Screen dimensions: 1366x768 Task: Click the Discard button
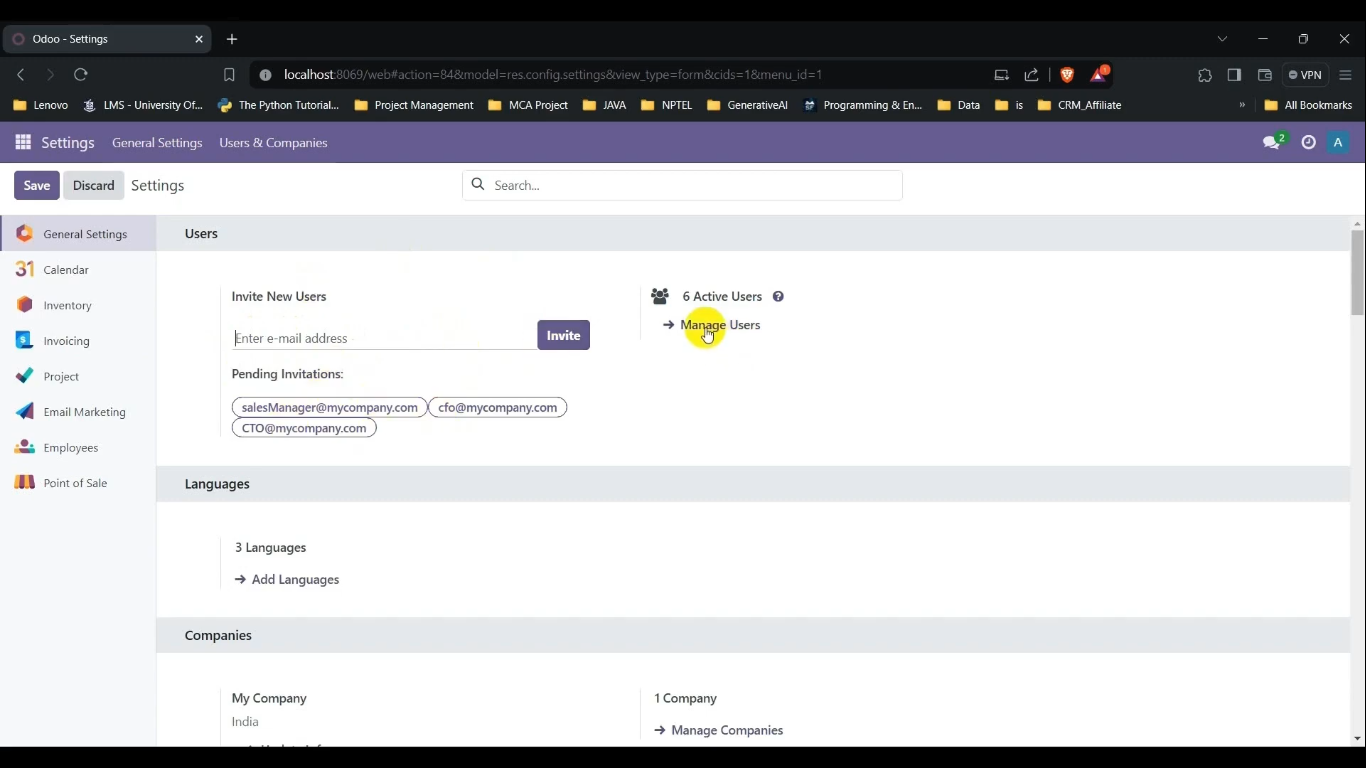click(x=94, y=186)
